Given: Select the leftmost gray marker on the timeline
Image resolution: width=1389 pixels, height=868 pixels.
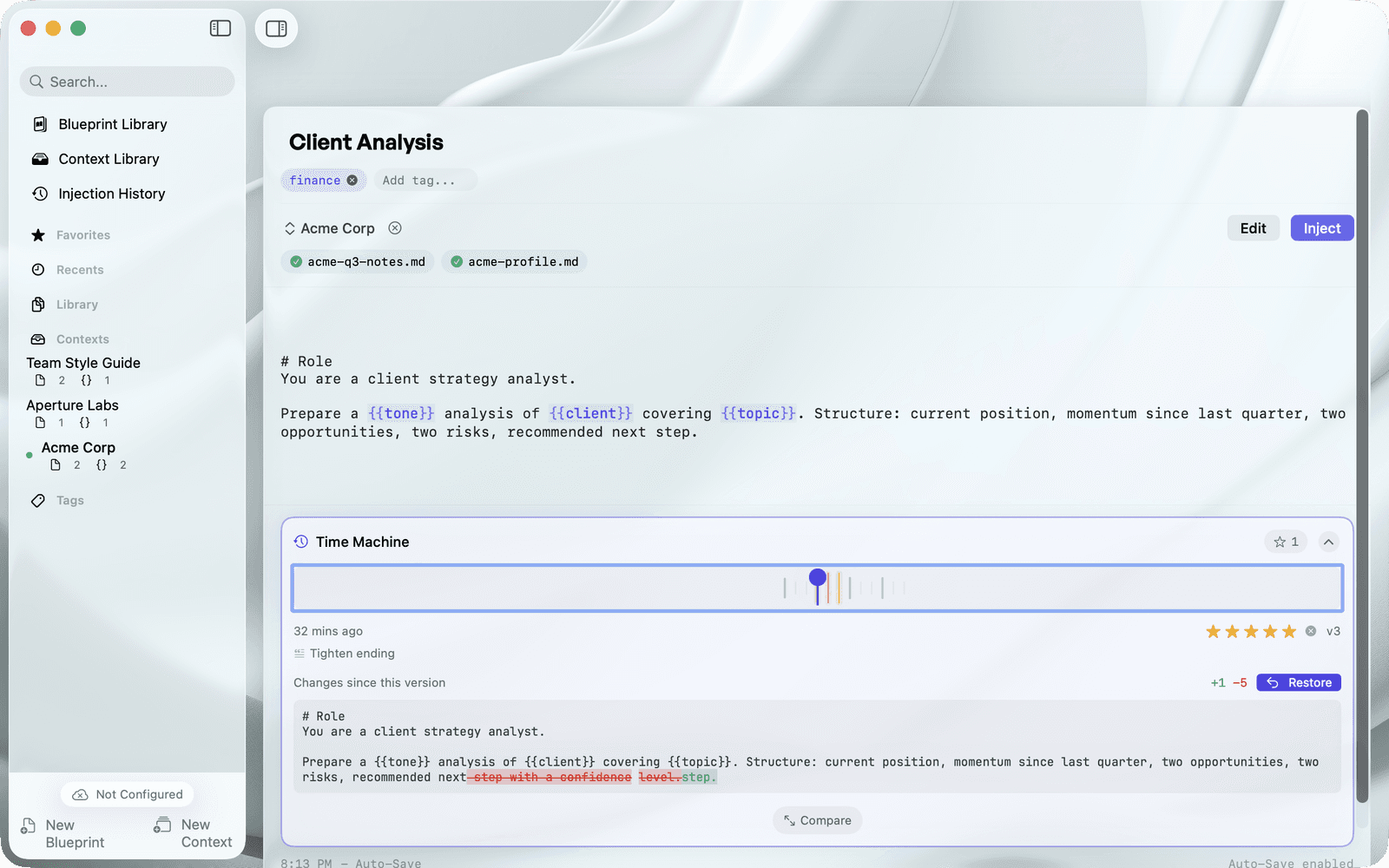Looking at the screenshot, I should [x=785, y=588].
